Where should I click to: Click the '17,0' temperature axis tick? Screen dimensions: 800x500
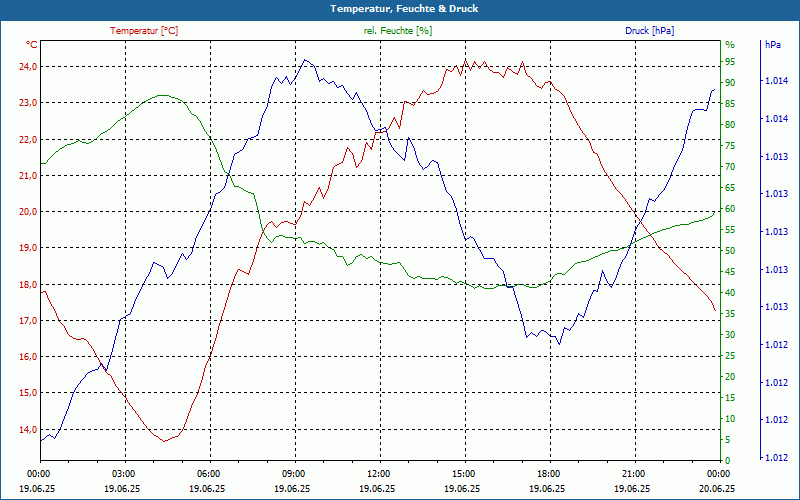pyautogui.click(x=28, y=320)
